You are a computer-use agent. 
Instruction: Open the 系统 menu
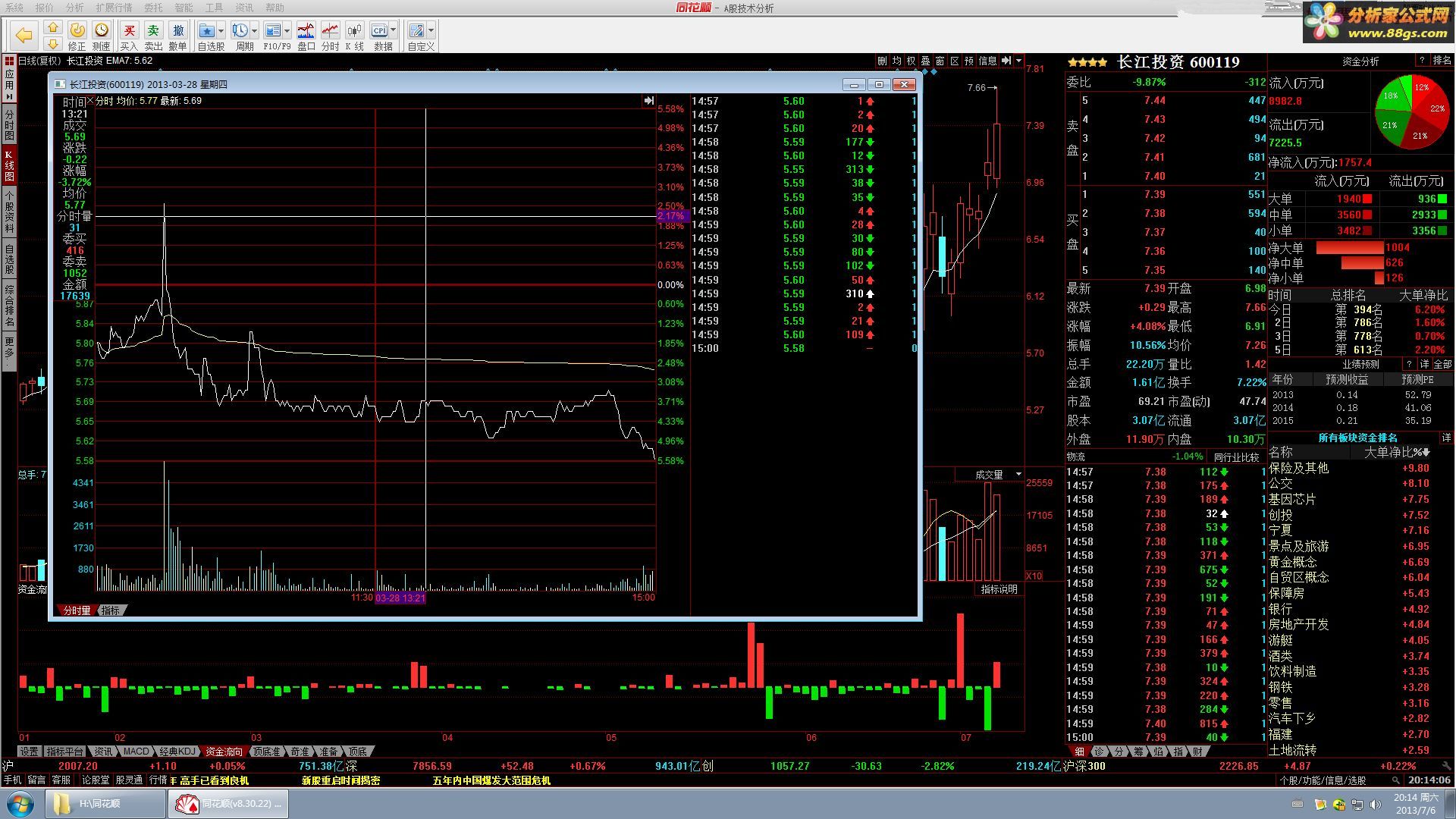point(14,8)
